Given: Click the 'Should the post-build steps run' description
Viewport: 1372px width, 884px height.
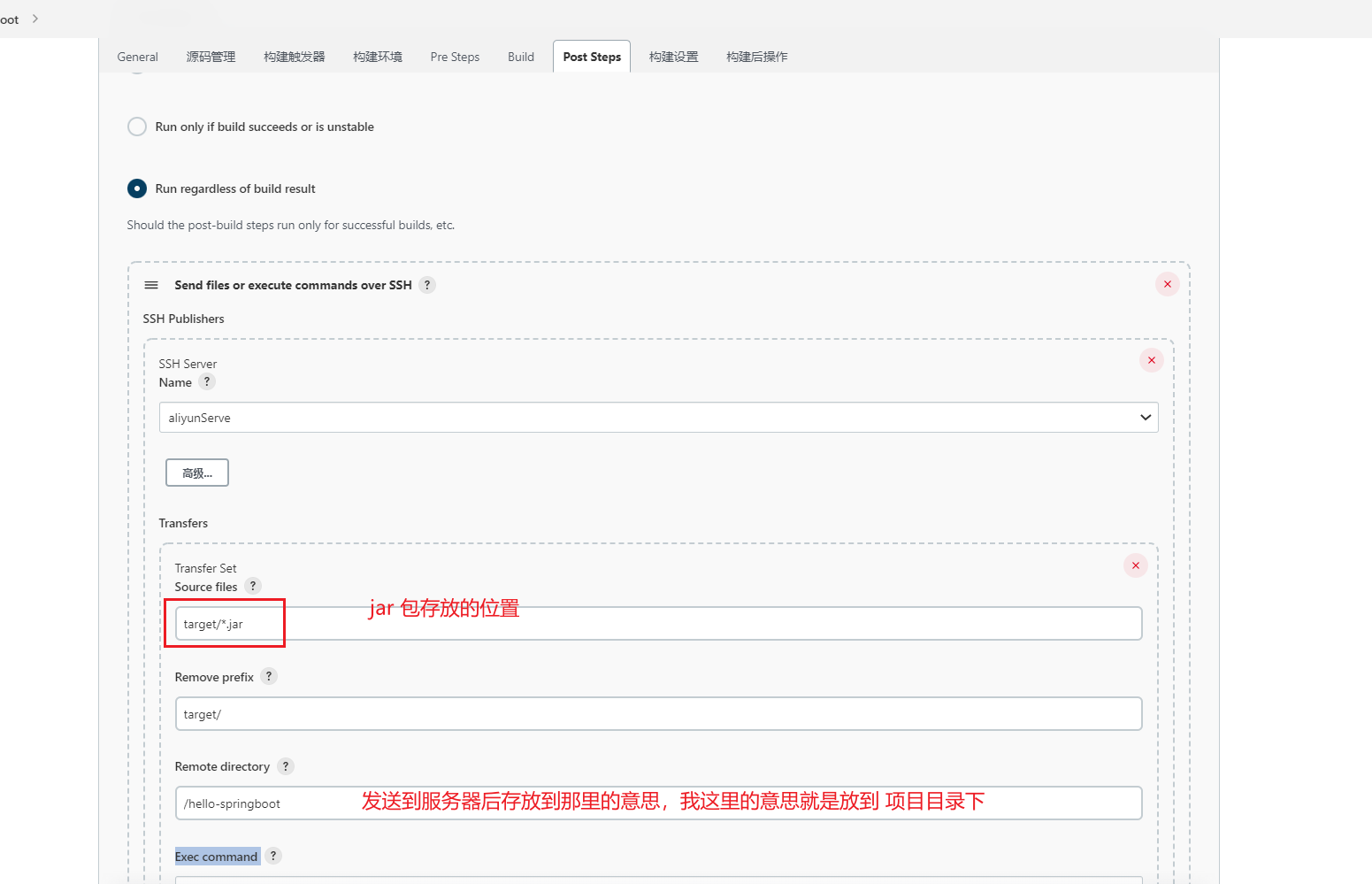Looking at the screenshot, I should 291,225.
